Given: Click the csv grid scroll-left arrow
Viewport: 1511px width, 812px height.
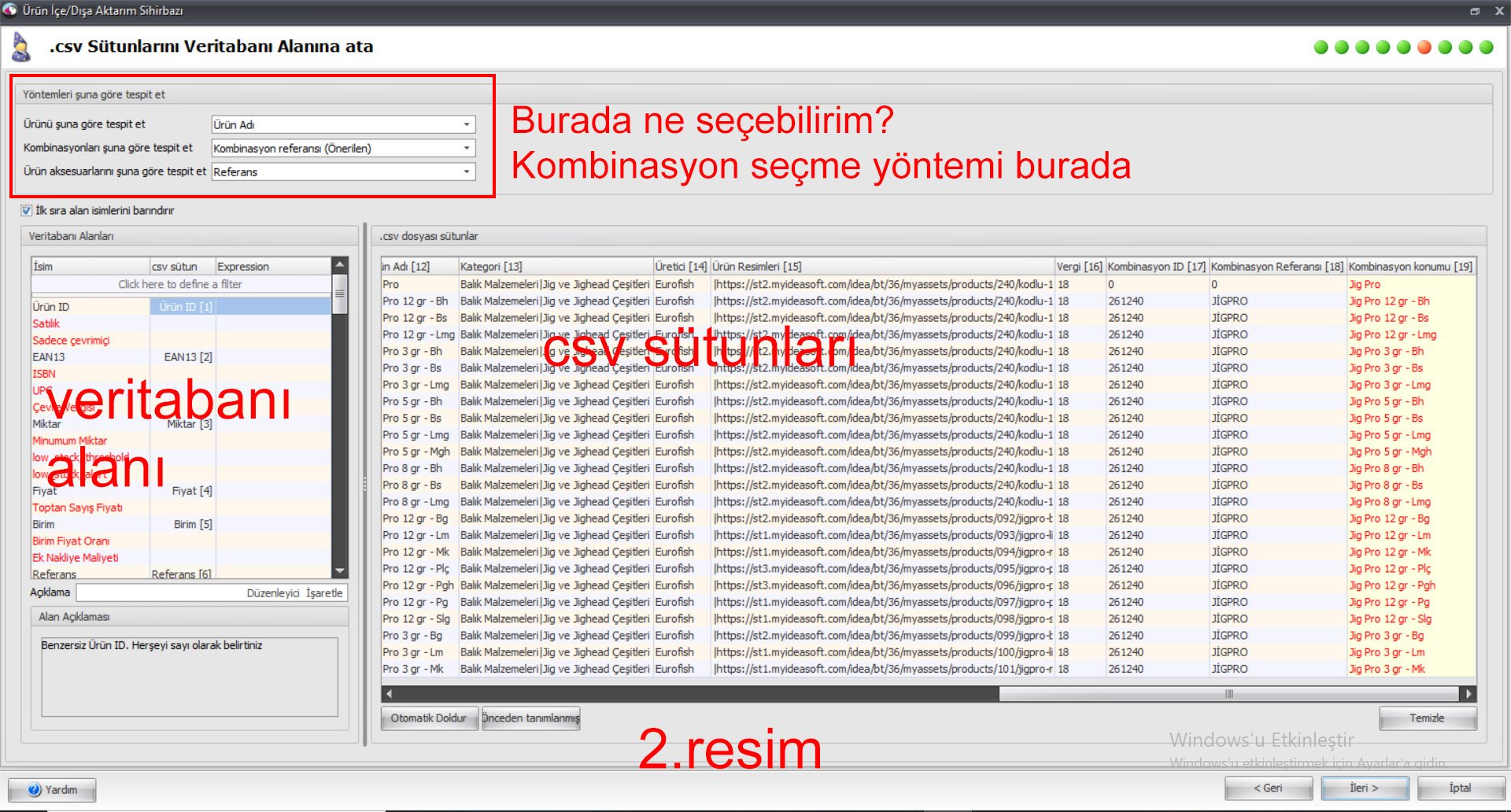Looking at the screenshot, I should 389,694.
